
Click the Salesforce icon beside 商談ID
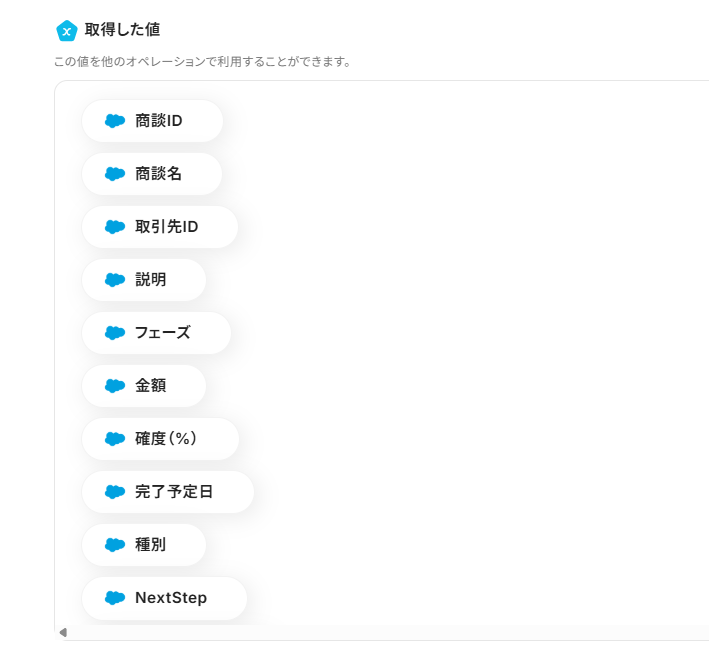(x=115, y=121)
